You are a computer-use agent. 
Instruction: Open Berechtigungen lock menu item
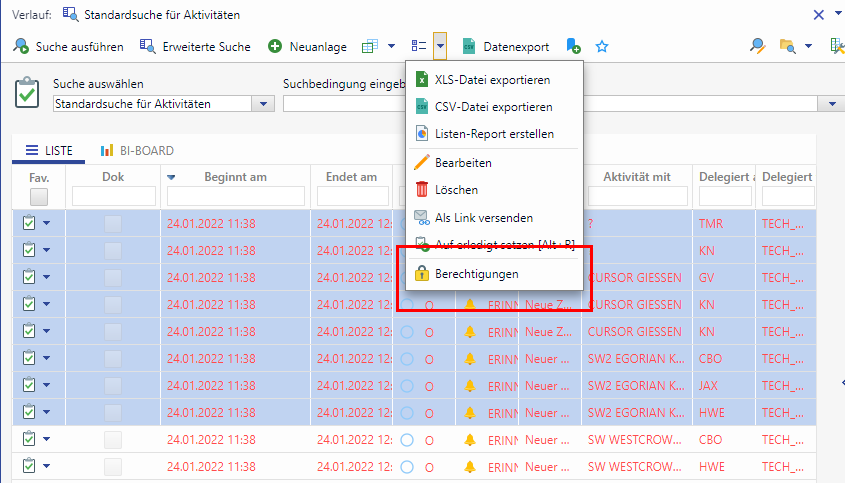tap(476, 273)
